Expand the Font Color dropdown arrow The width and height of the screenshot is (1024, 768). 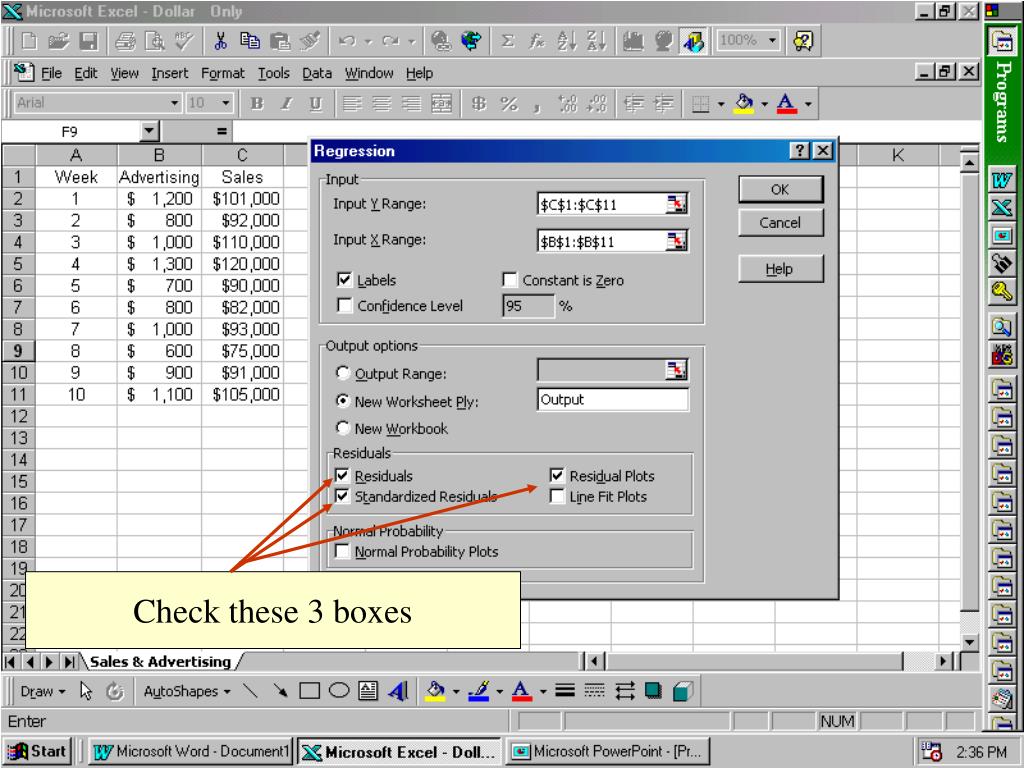[808, 103]
